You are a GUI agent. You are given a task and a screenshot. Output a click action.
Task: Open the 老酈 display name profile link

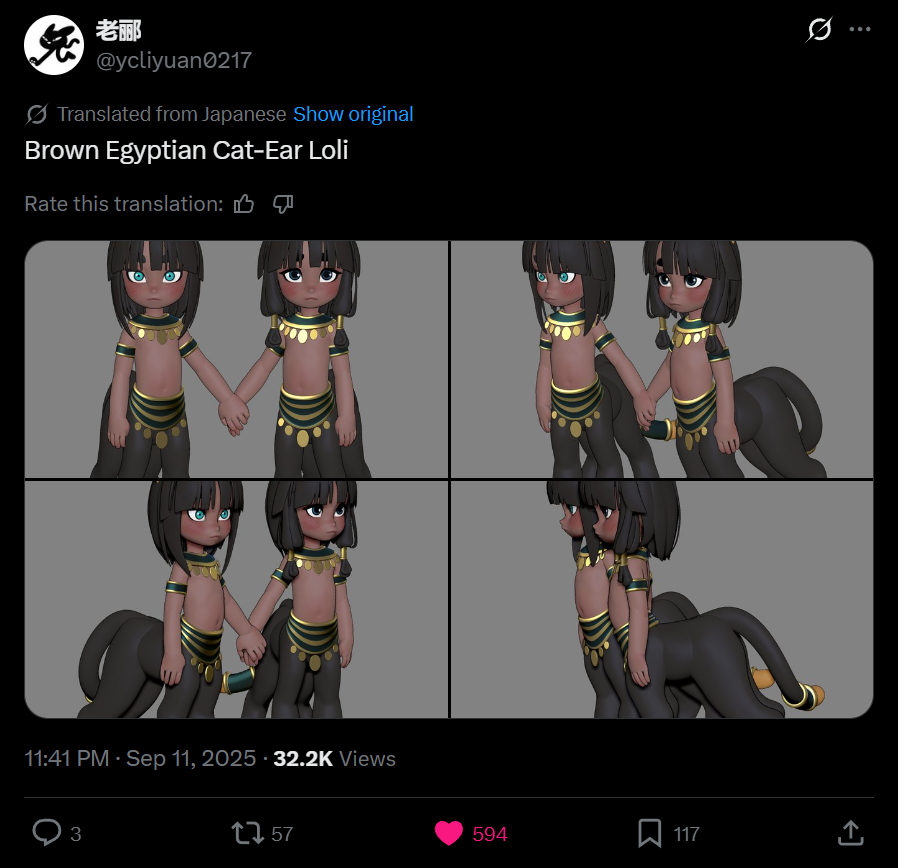[118, 30]
